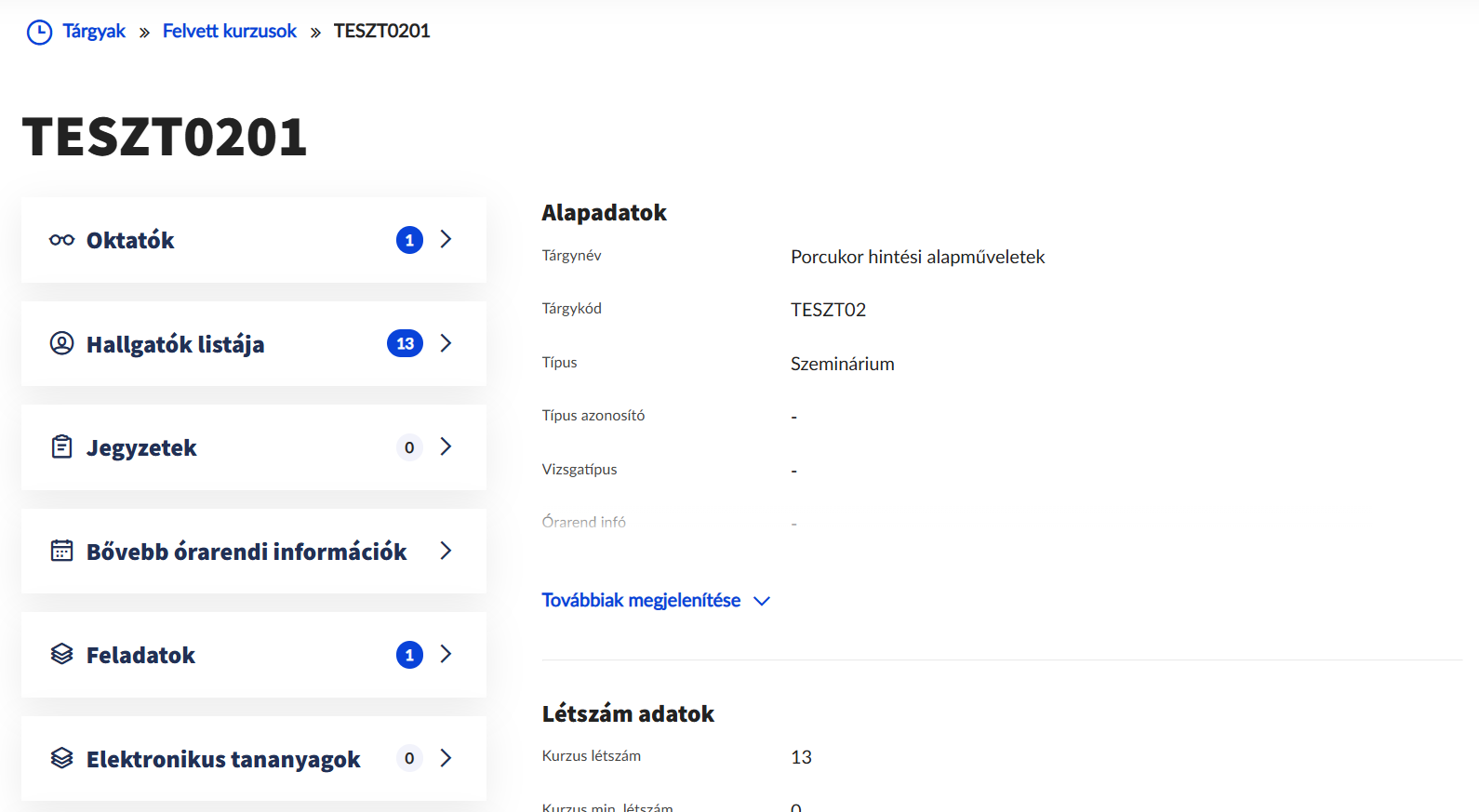1479x812 pixels.
Task: Go to Tárgyak breadcrumb link
Action: click(x=94, y=32)
